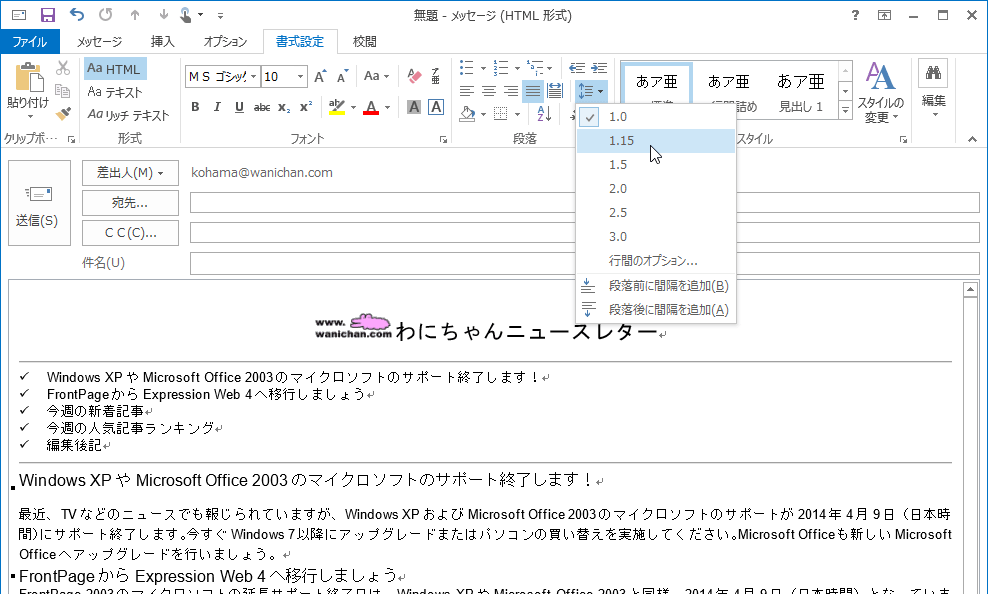The width and height of the screenshot is (988, 594).
Task: Decrease indent in paragraph group
Action: click(x=577, y=68)
